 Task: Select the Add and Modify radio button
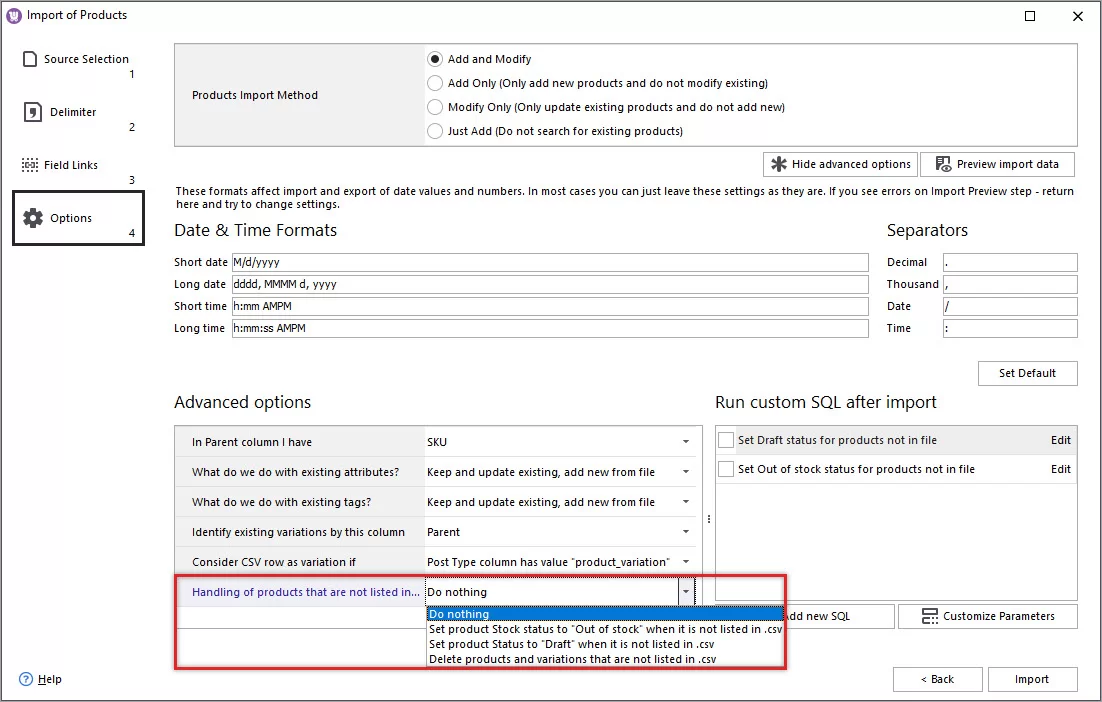[x=435, y=58]
